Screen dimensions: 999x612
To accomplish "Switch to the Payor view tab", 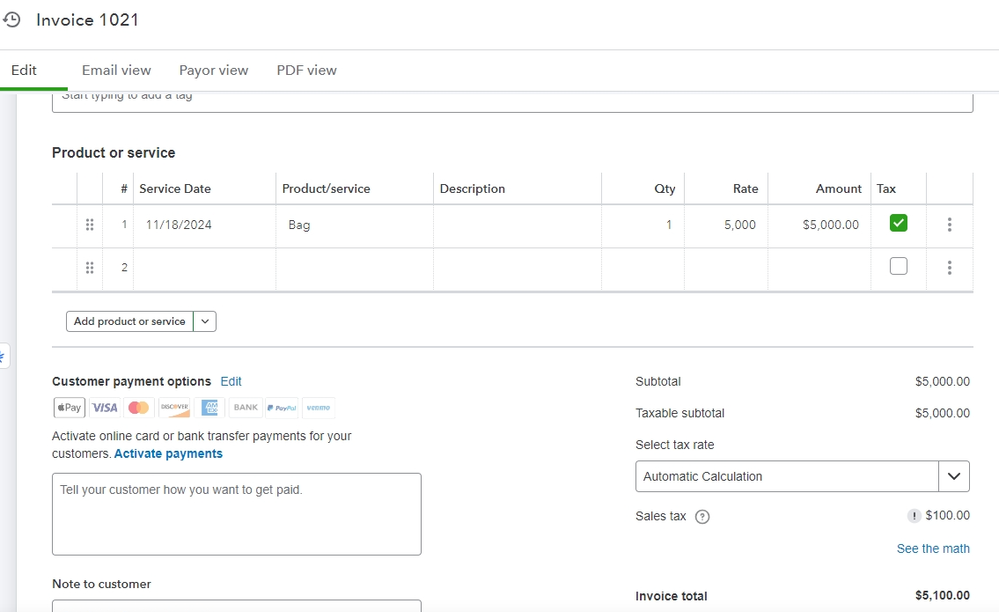I will [x=213, y=70].
